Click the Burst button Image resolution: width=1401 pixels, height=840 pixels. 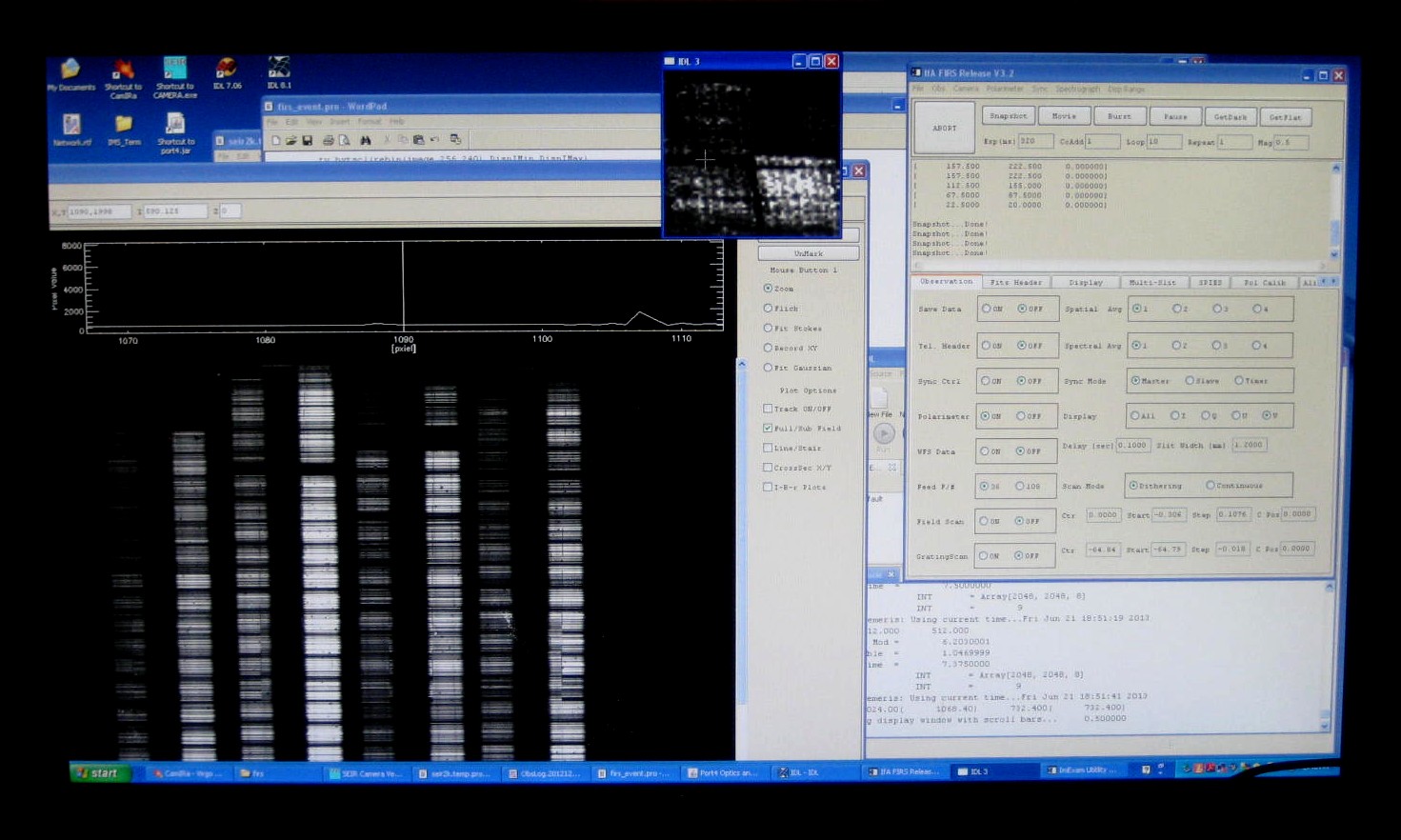point(1119,116)
